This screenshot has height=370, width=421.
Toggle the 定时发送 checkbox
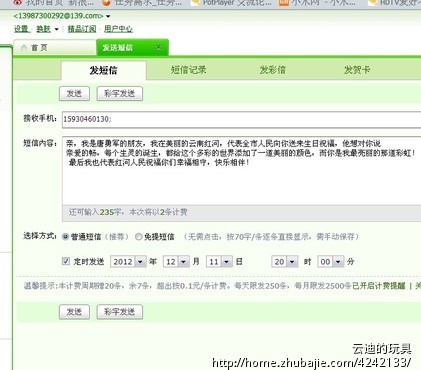[66, 261]
